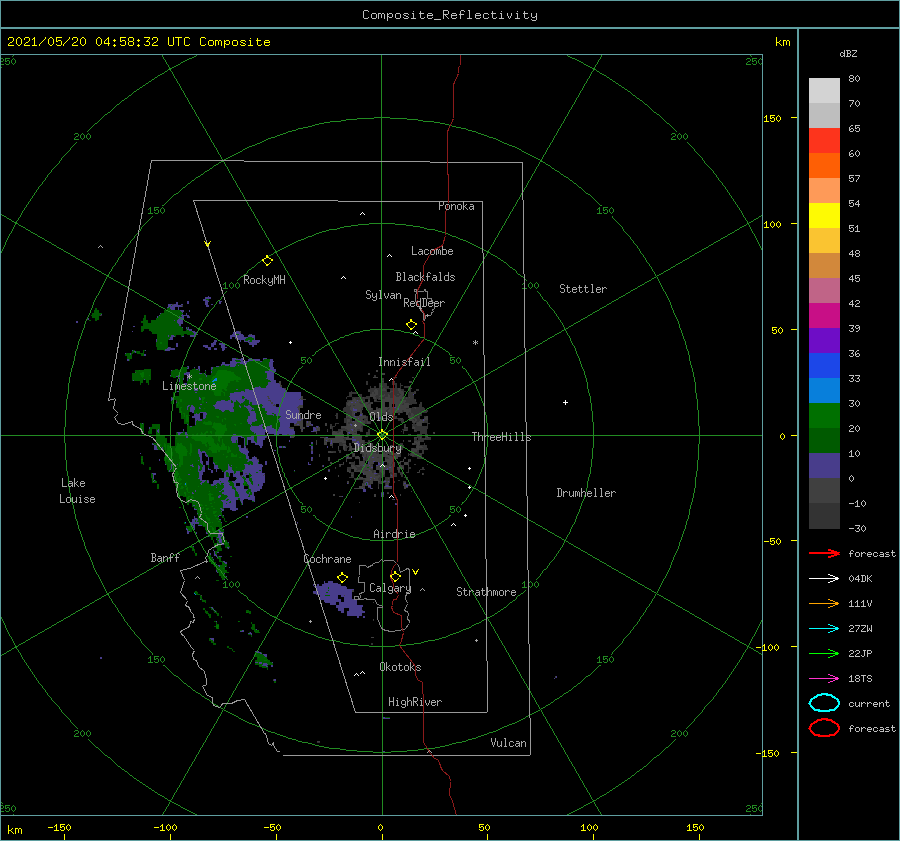This screenshot has width=900, height=841.
Task: Click the Innisfail label
Action: click(x=404, y=362)
